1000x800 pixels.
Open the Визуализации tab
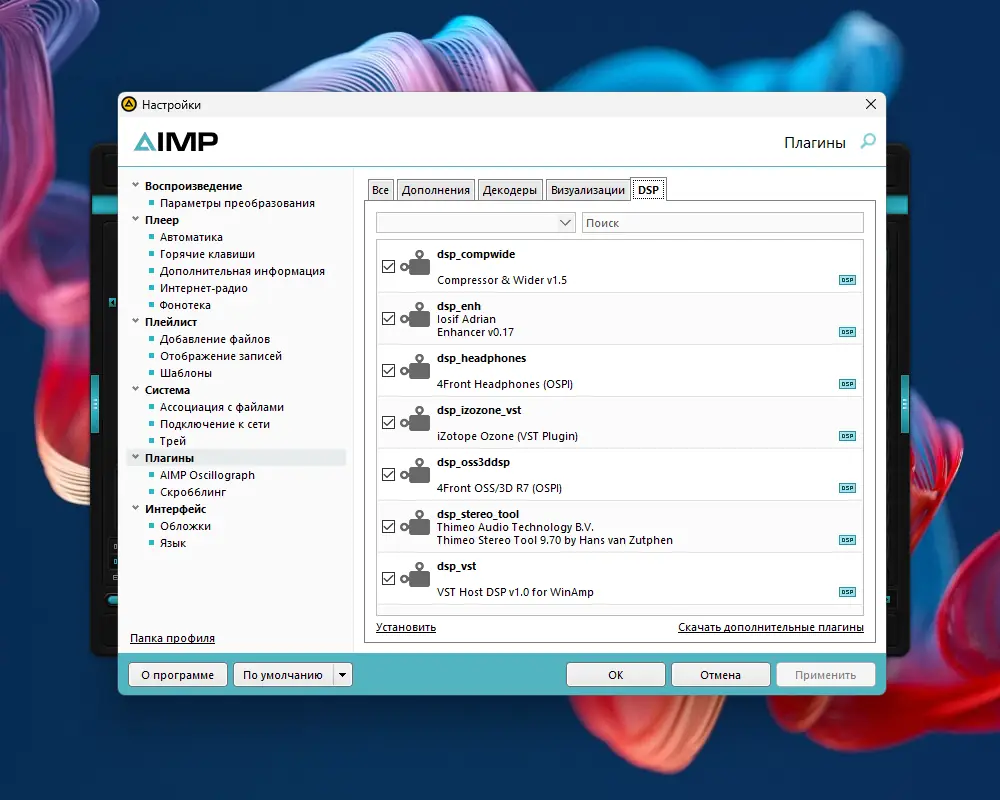(587, 190)
